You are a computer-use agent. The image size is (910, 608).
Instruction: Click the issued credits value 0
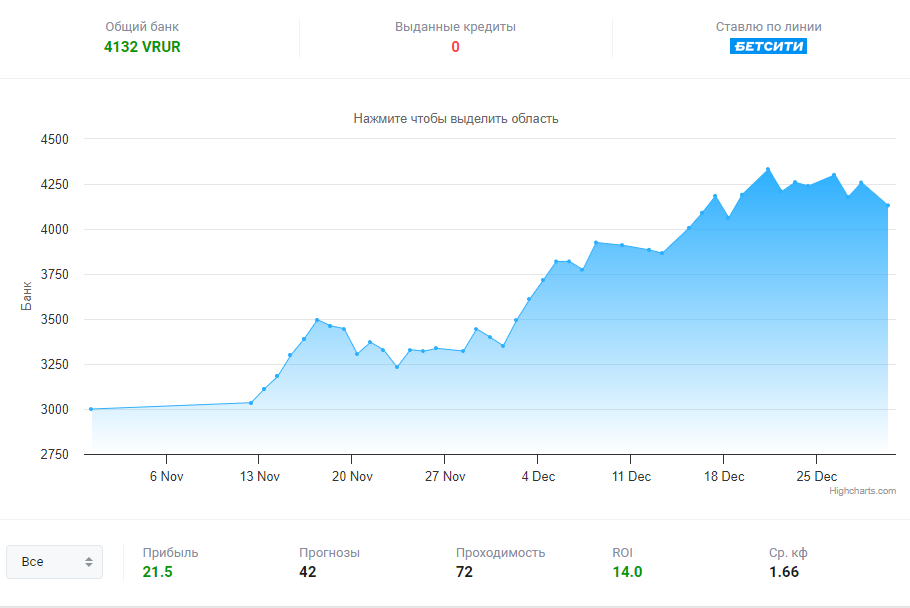(x=455, y=46)
